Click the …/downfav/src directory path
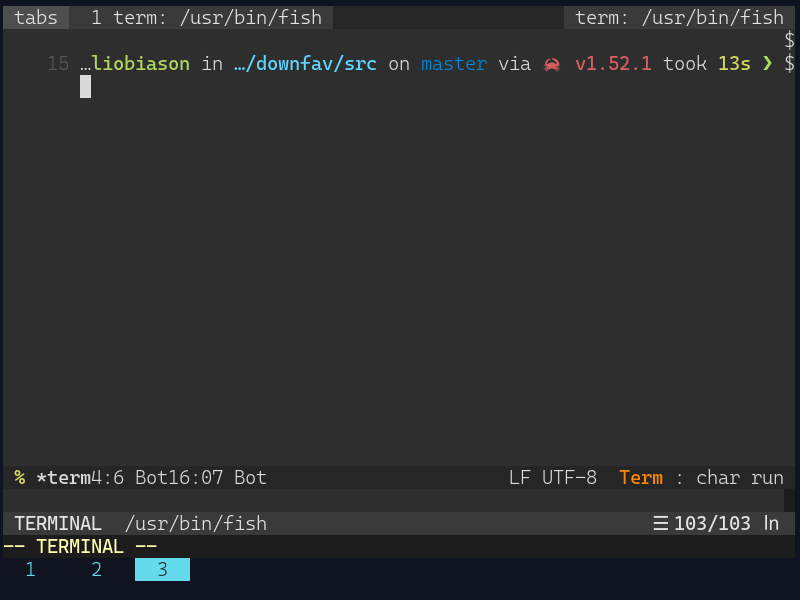This screenshot has height=600, width=800. click(305, 64)
